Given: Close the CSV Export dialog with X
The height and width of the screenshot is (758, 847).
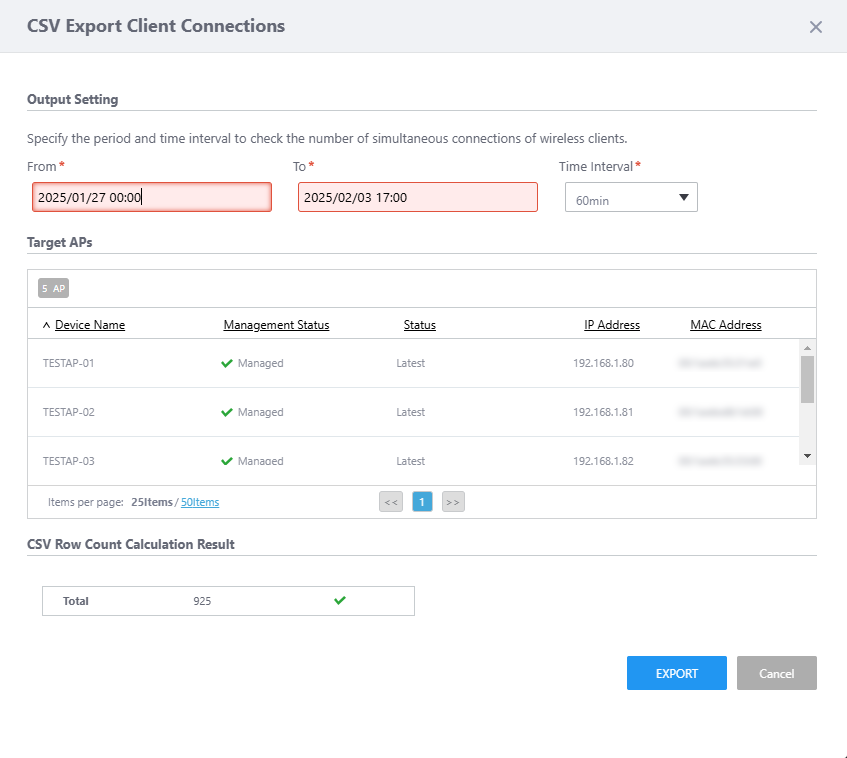Looking at the screenshot, I should (815, 27).
